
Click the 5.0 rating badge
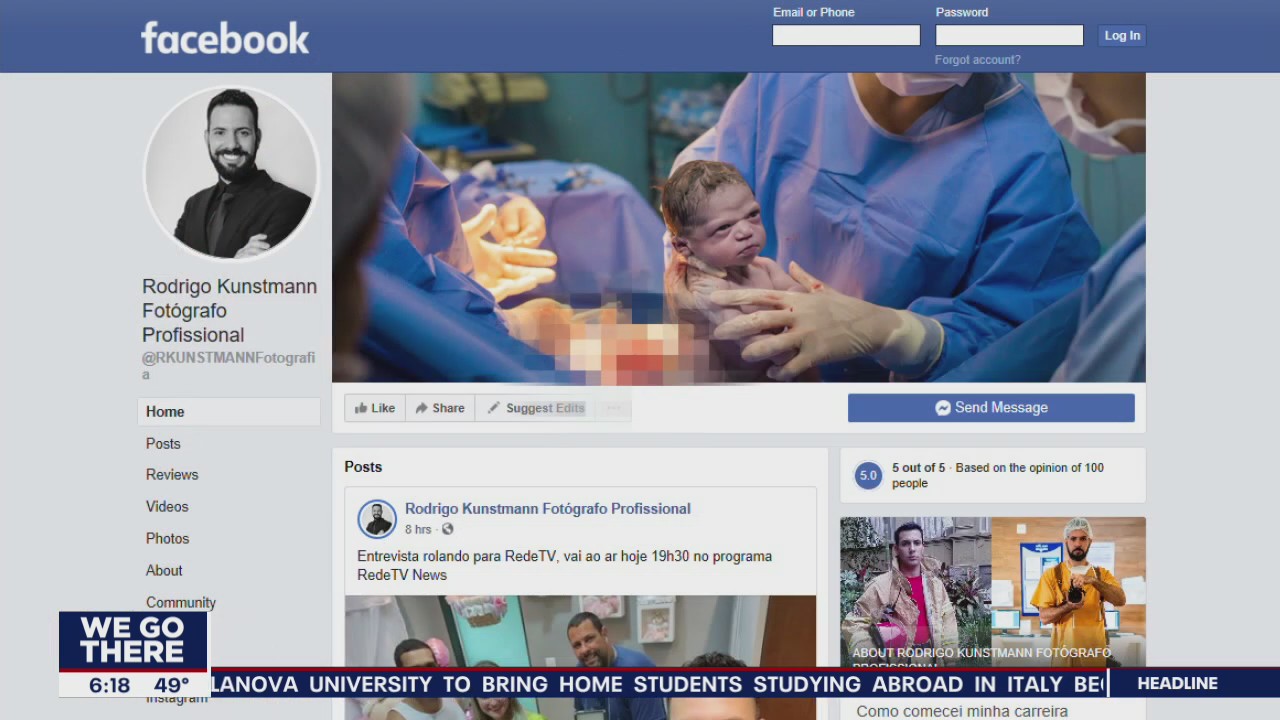(868, 476)
